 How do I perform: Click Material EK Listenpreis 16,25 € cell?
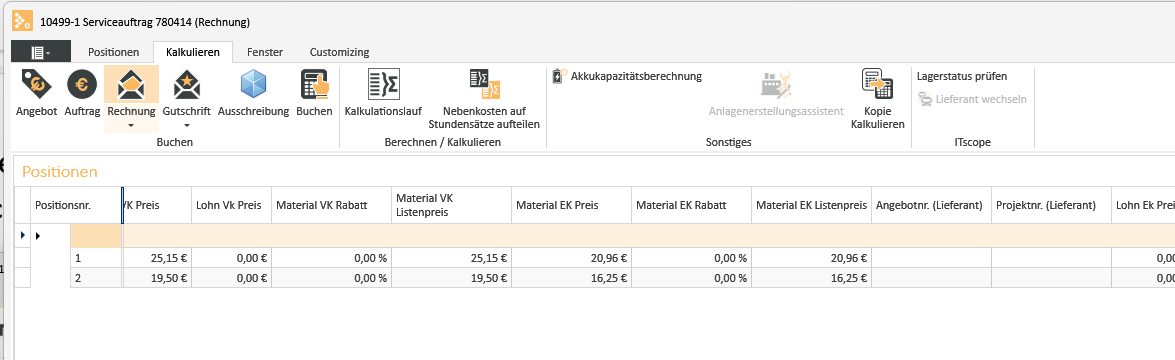pos(811,278)
